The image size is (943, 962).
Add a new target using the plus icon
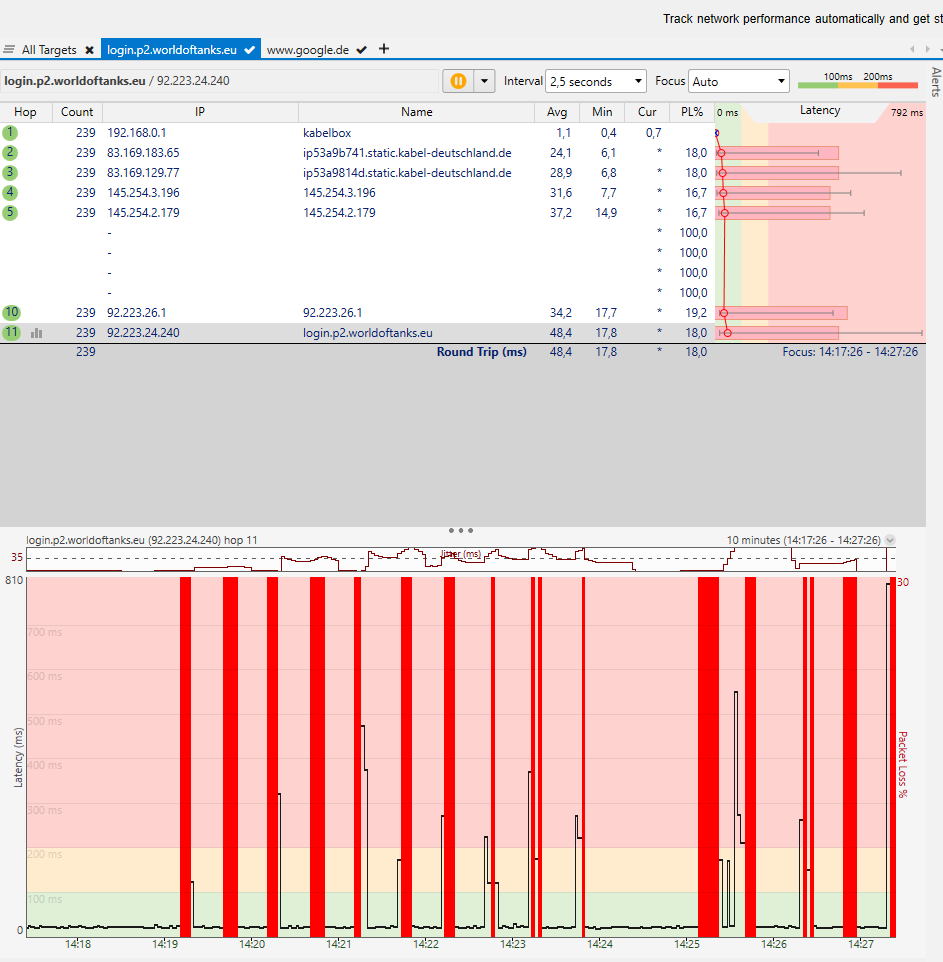(x=381, y=49)
